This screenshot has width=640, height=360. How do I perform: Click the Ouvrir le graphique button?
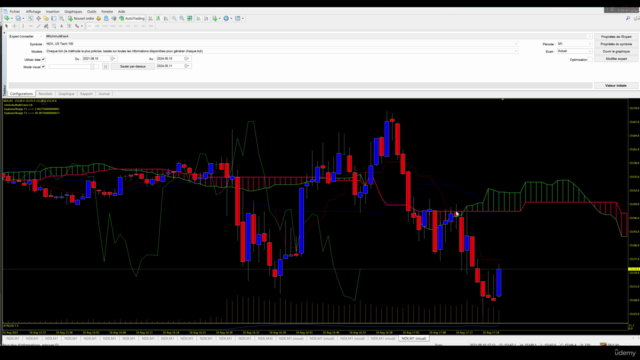tap(616, 51)
